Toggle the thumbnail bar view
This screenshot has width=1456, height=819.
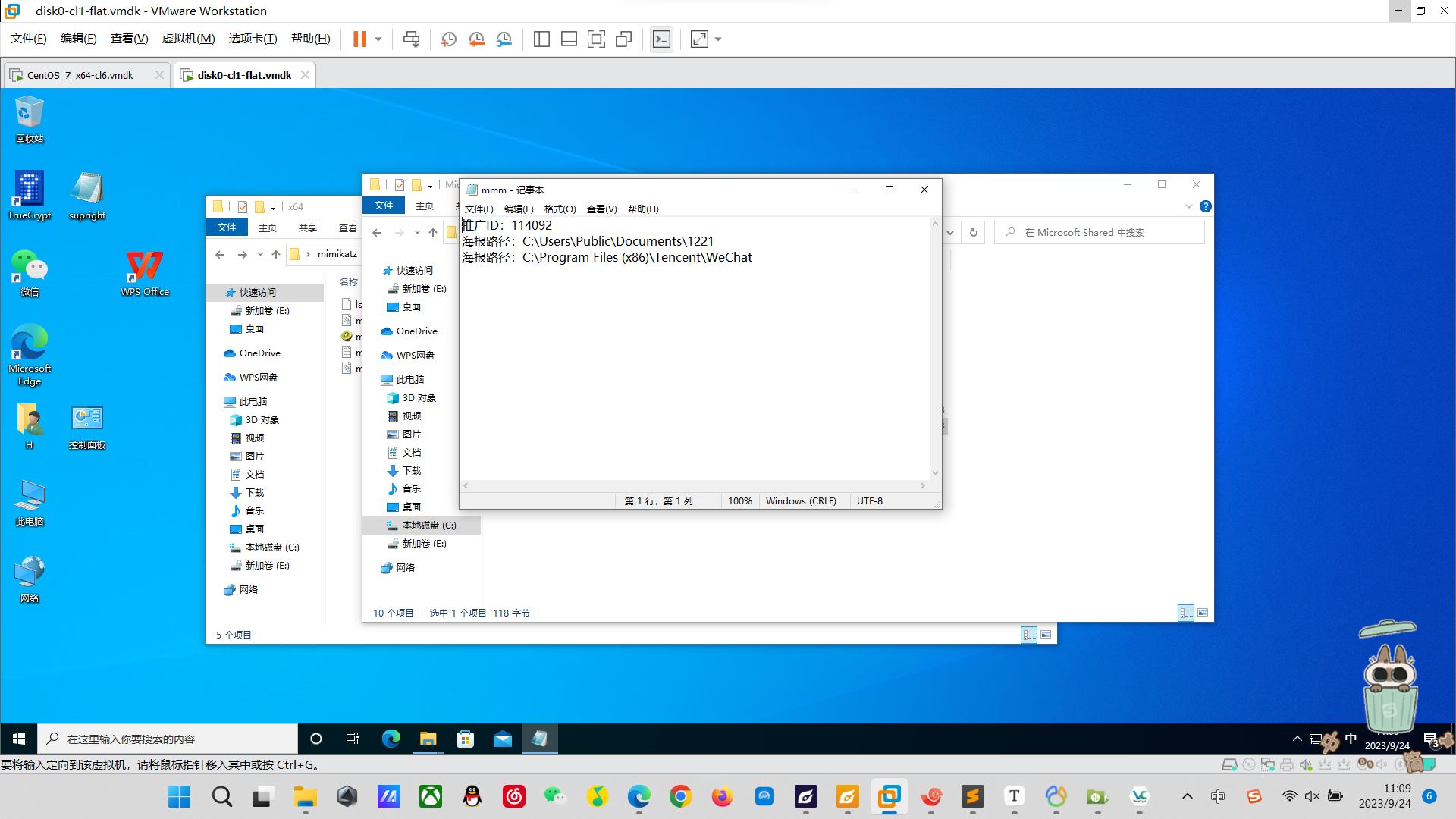pyautogui.click(x=569, y=39)
